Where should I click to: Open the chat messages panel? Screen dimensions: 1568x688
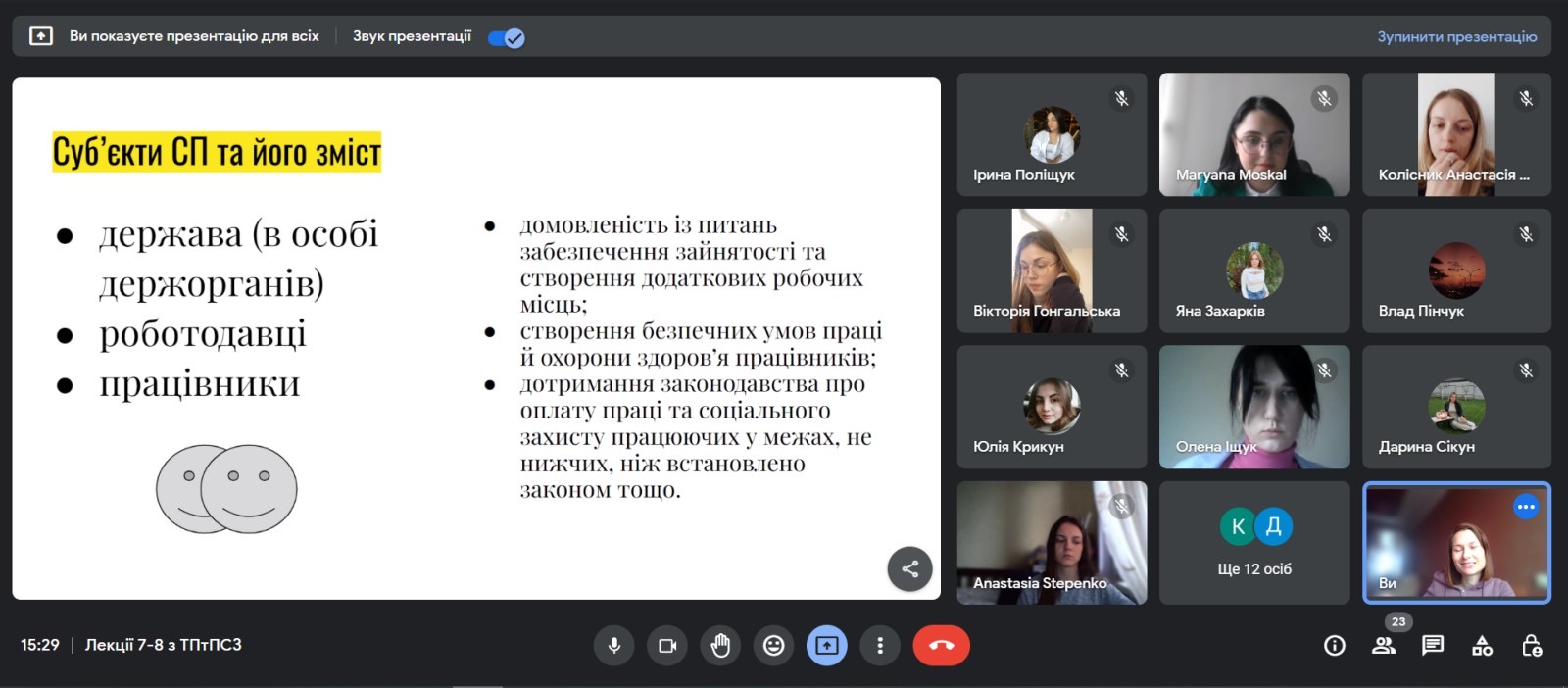(1433, 645)
